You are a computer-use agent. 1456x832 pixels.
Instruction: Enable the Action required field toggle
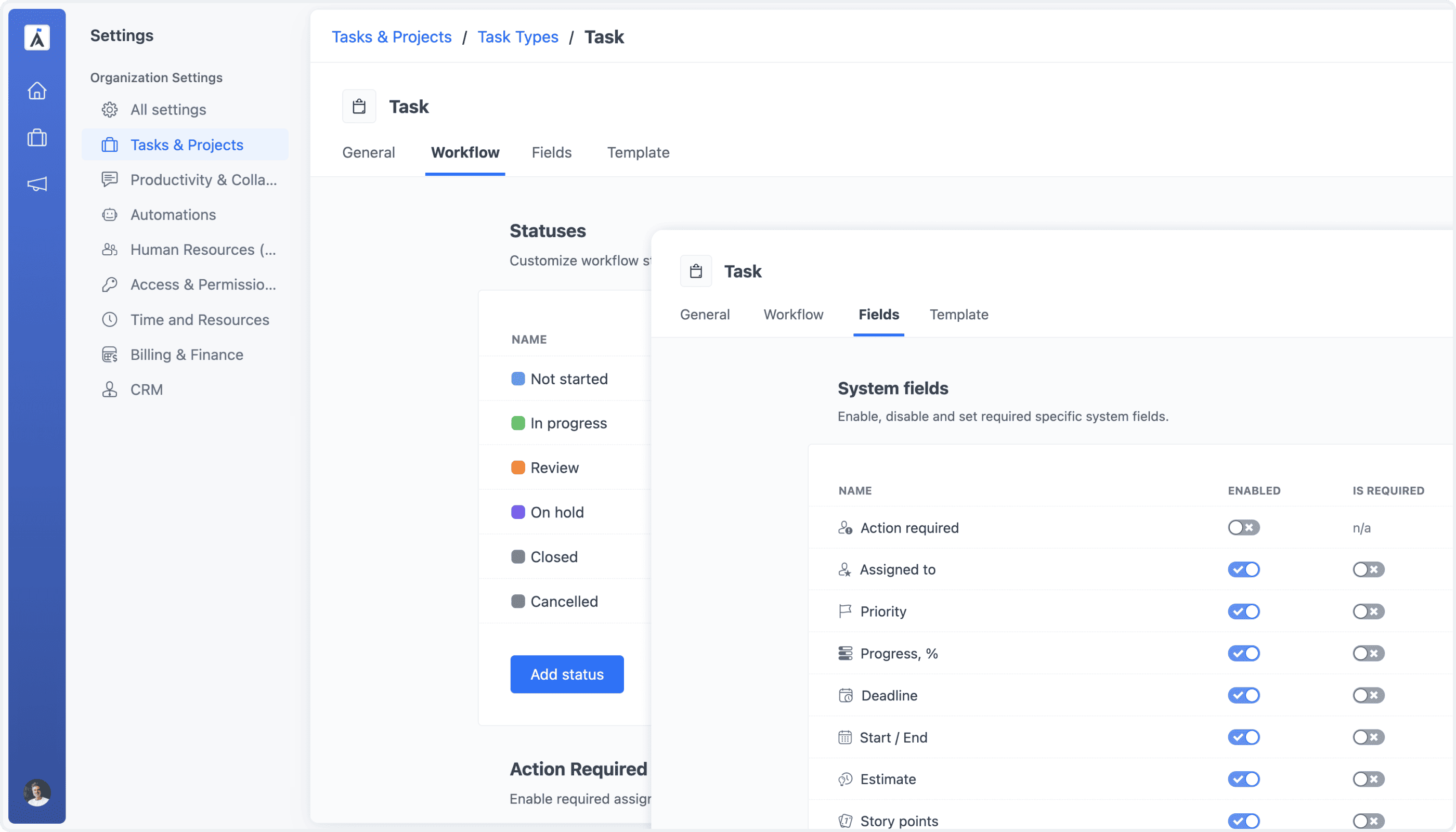1244,527
